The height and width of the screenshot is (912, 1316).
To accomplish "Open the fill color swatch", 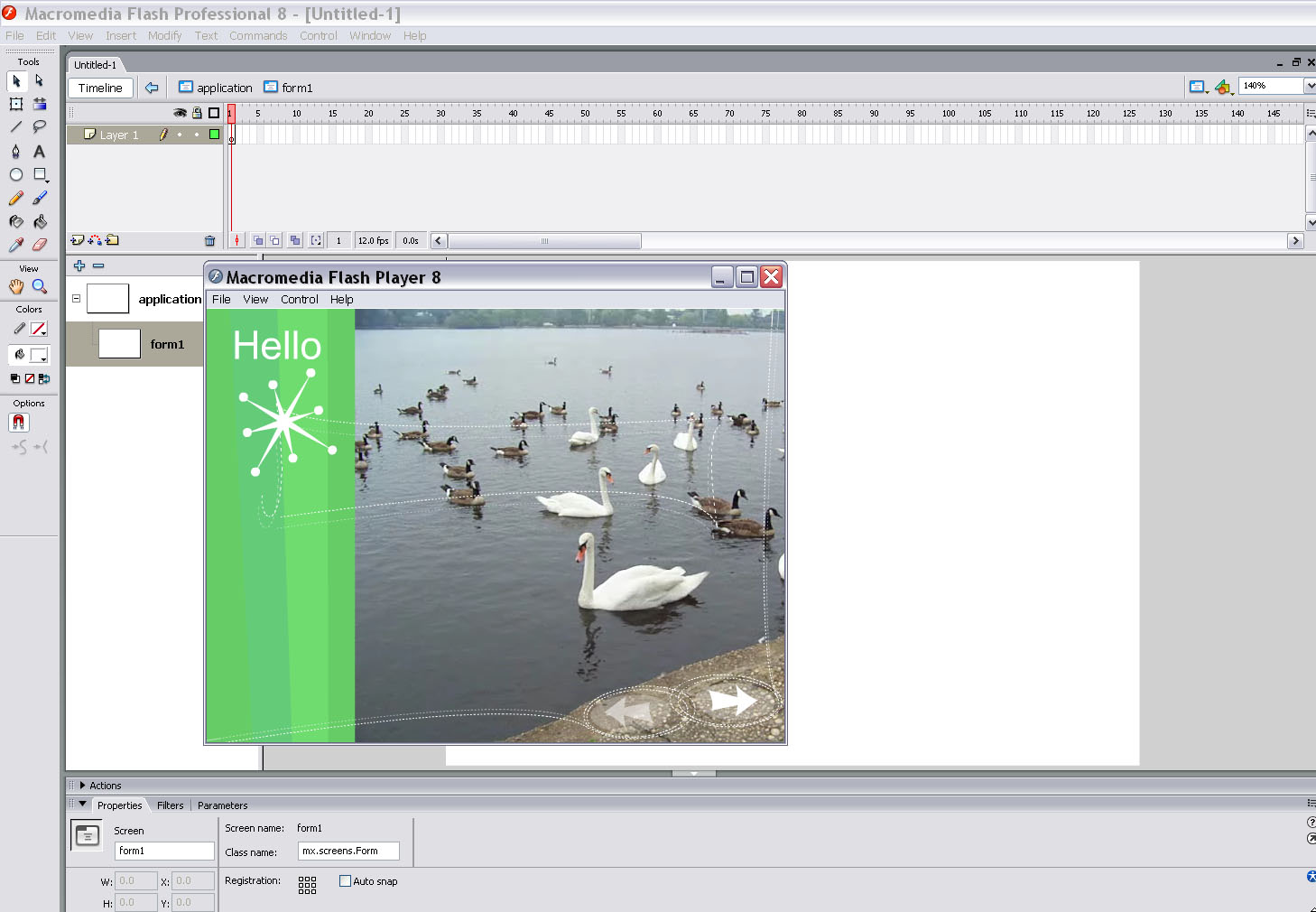I will pyautogui.click(x=39, y=355).
